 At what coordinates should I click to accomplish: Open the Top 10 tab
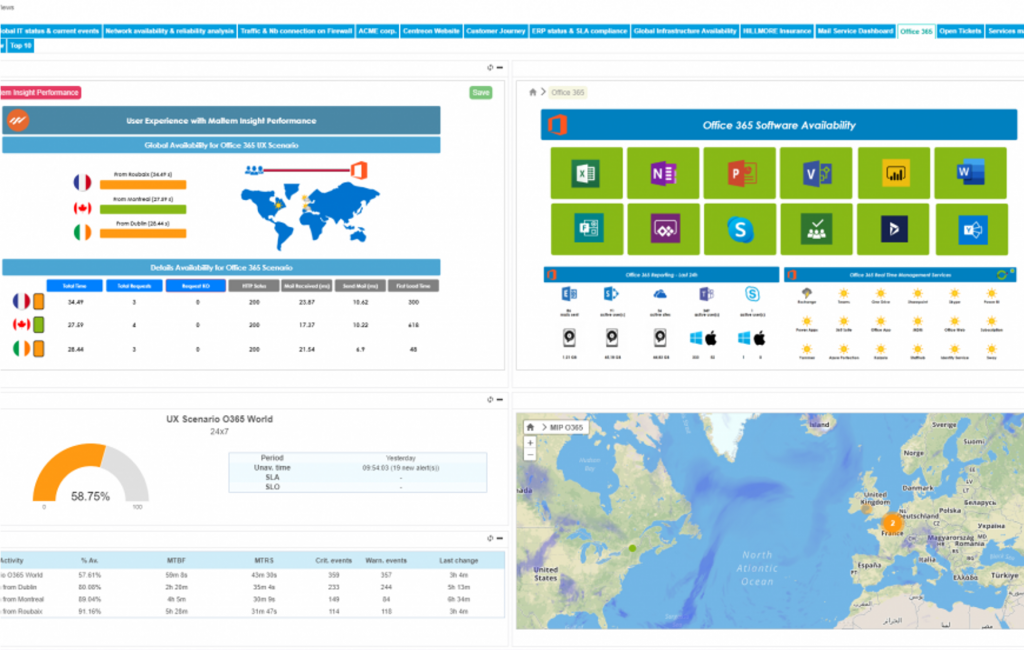tap(21, 46)
